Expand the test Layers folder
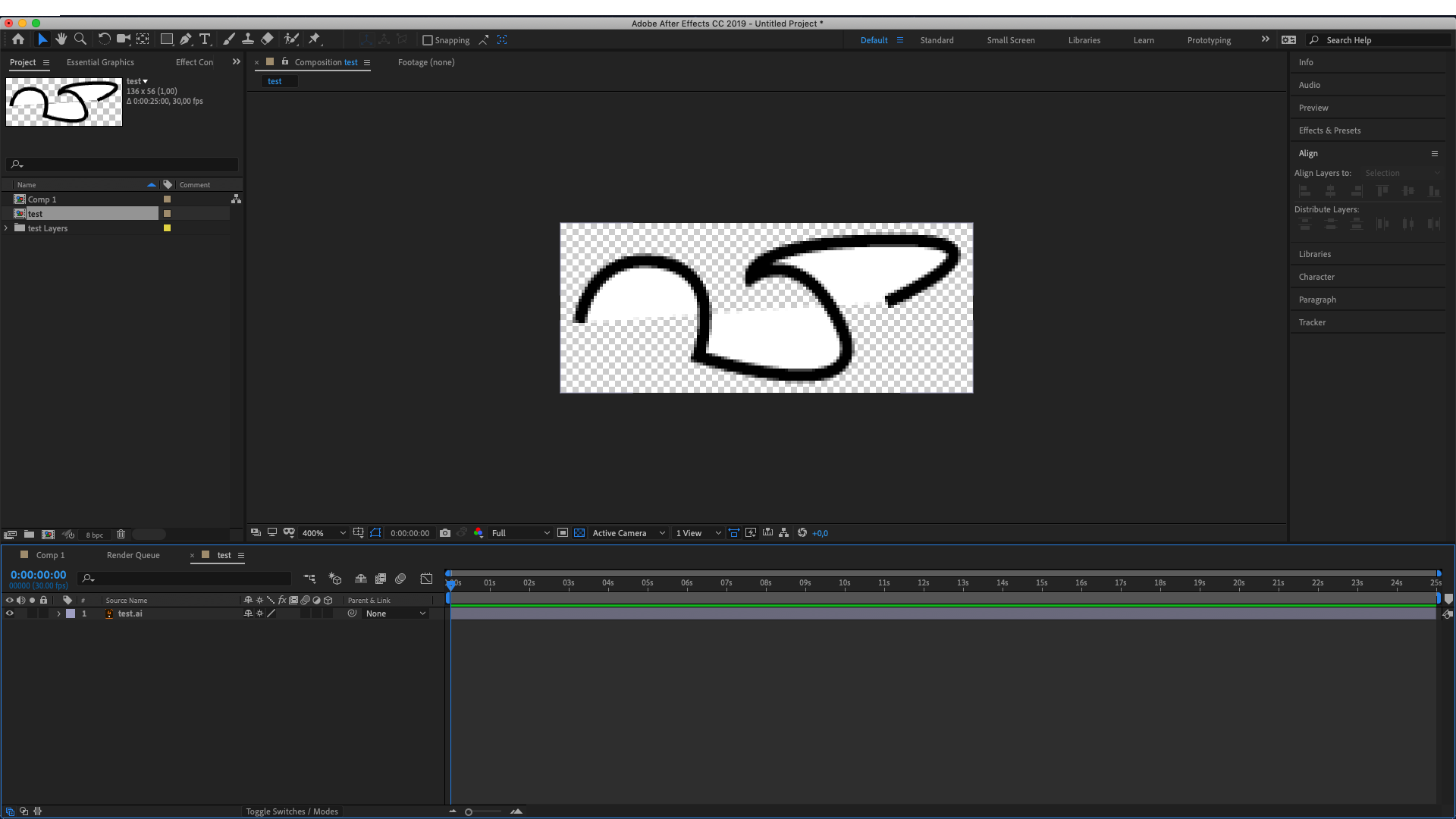The height and width of the screenshot is (819, 1456). click(6, 228)
